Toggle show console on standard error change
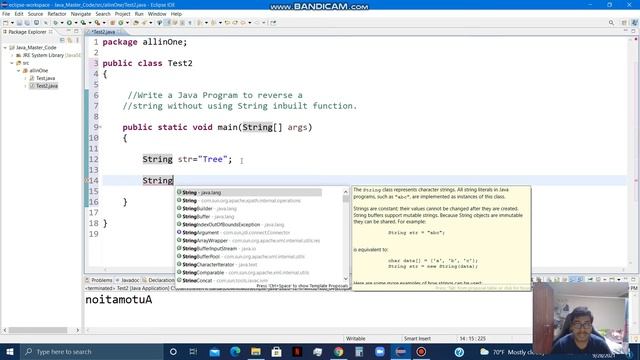The height and width of the screenshot is (360, 640). [x=580, y=280]
